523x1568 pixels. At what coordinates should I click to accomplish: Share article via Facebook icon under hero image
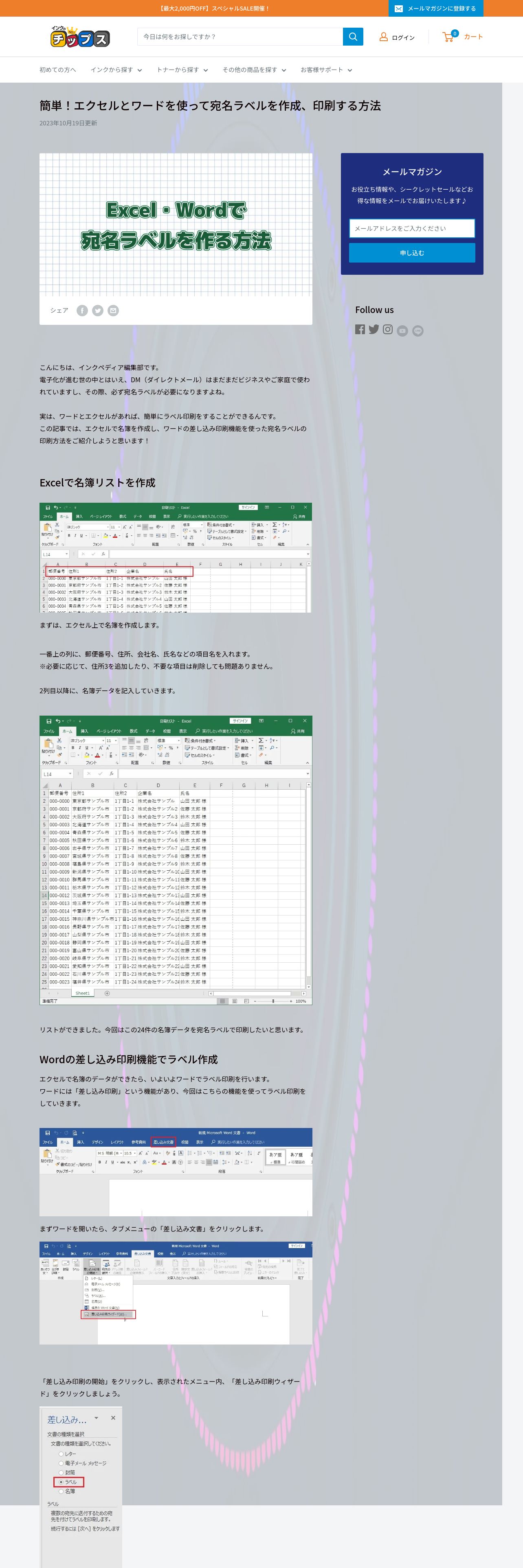pos(82,311)
